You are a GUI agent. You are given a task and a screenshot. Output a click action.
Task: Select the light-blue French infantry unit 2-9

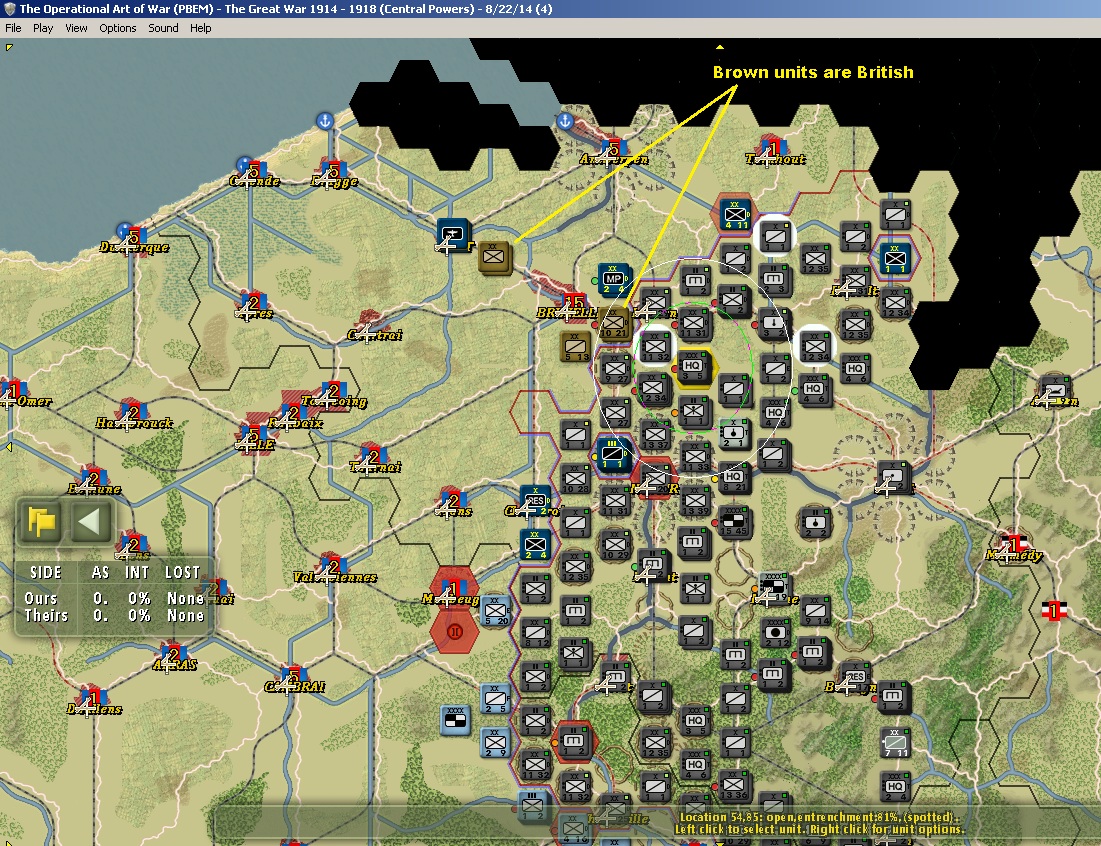coord(496,743)
